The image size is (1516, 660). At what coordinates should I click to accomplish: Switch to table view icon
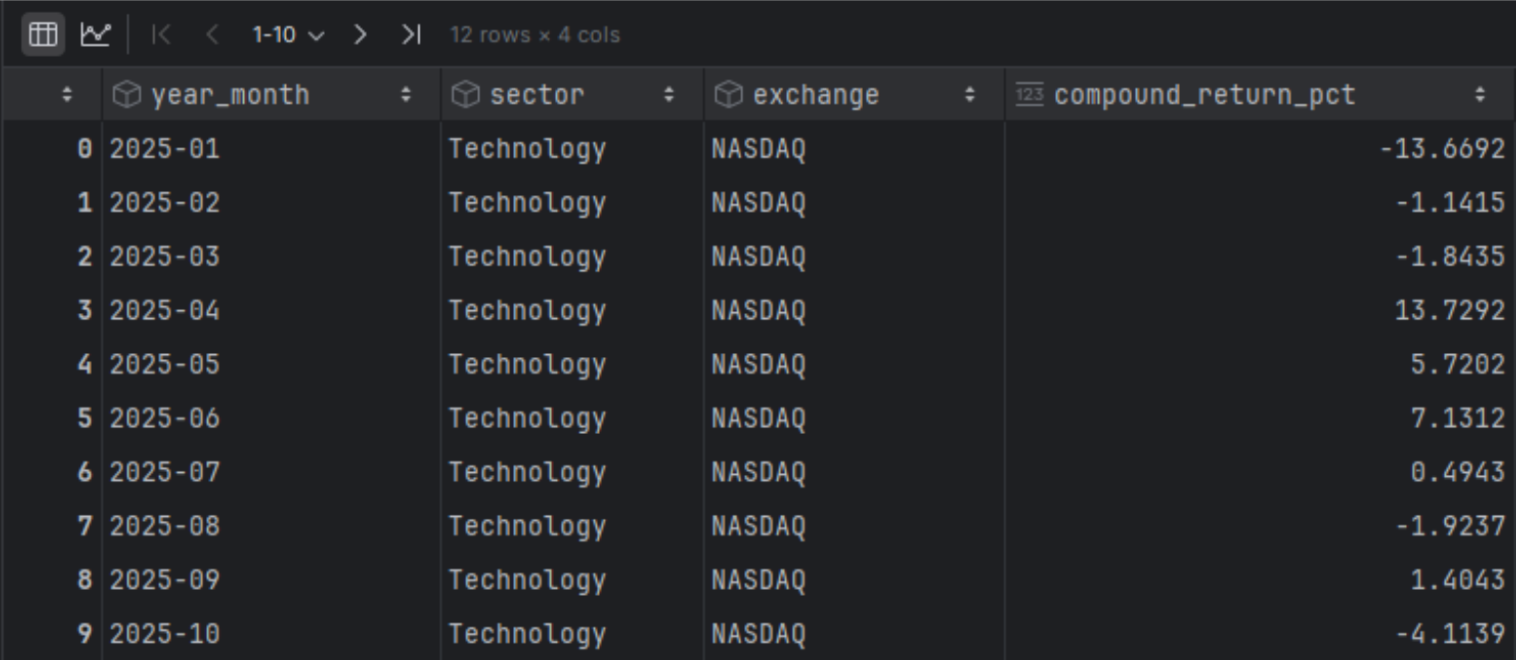(x=42, y=35)
